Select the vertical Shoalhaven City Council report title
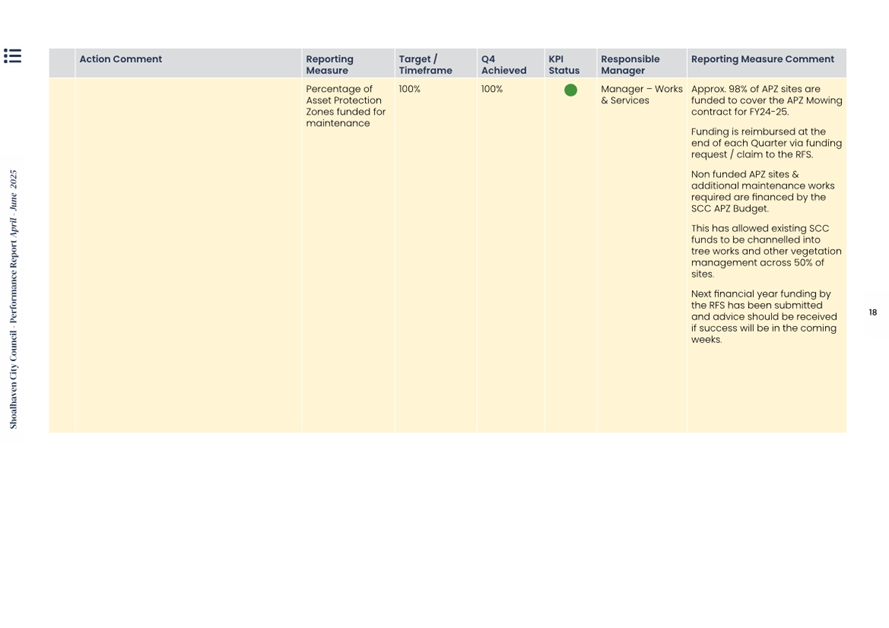The width and height of the screenshot is (889, 628). (13, 299)
